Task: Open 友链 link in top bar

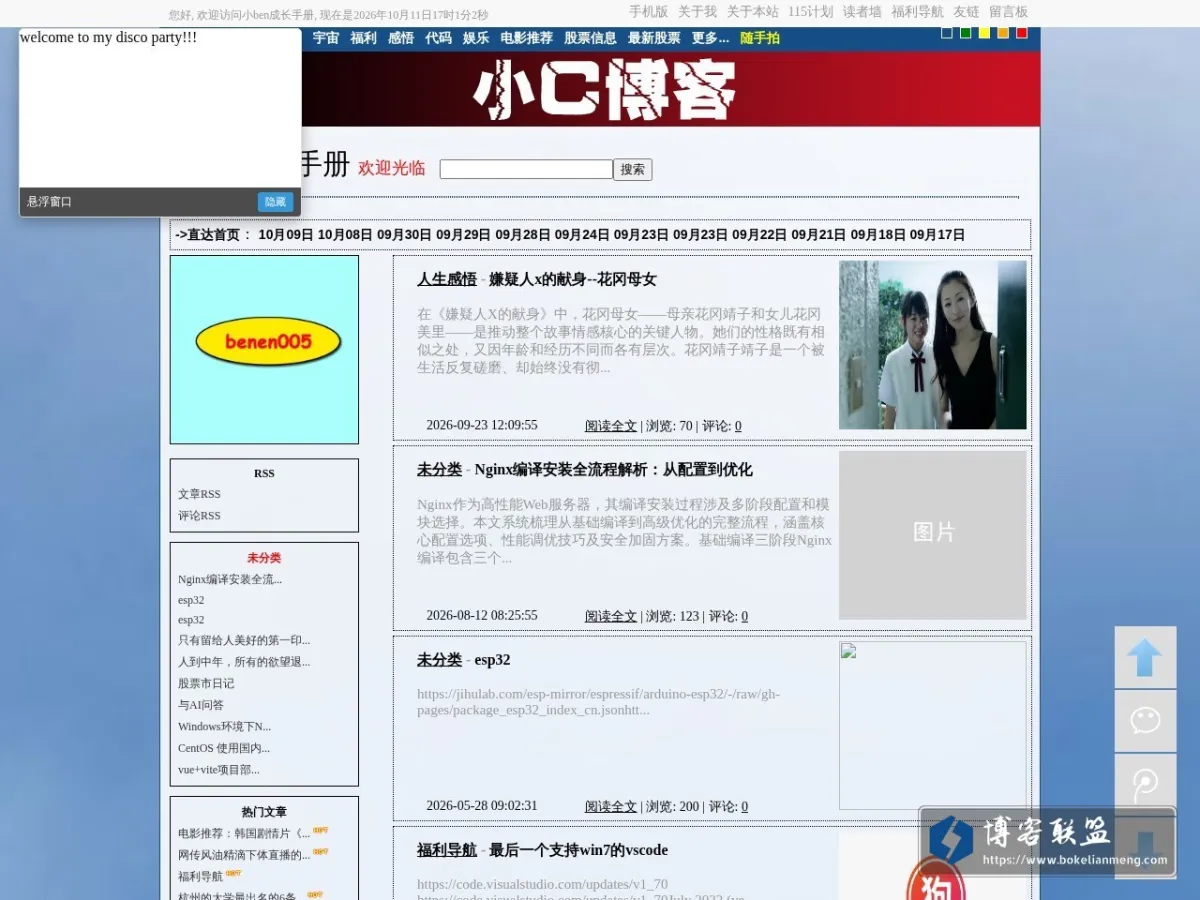Action: 966,12
